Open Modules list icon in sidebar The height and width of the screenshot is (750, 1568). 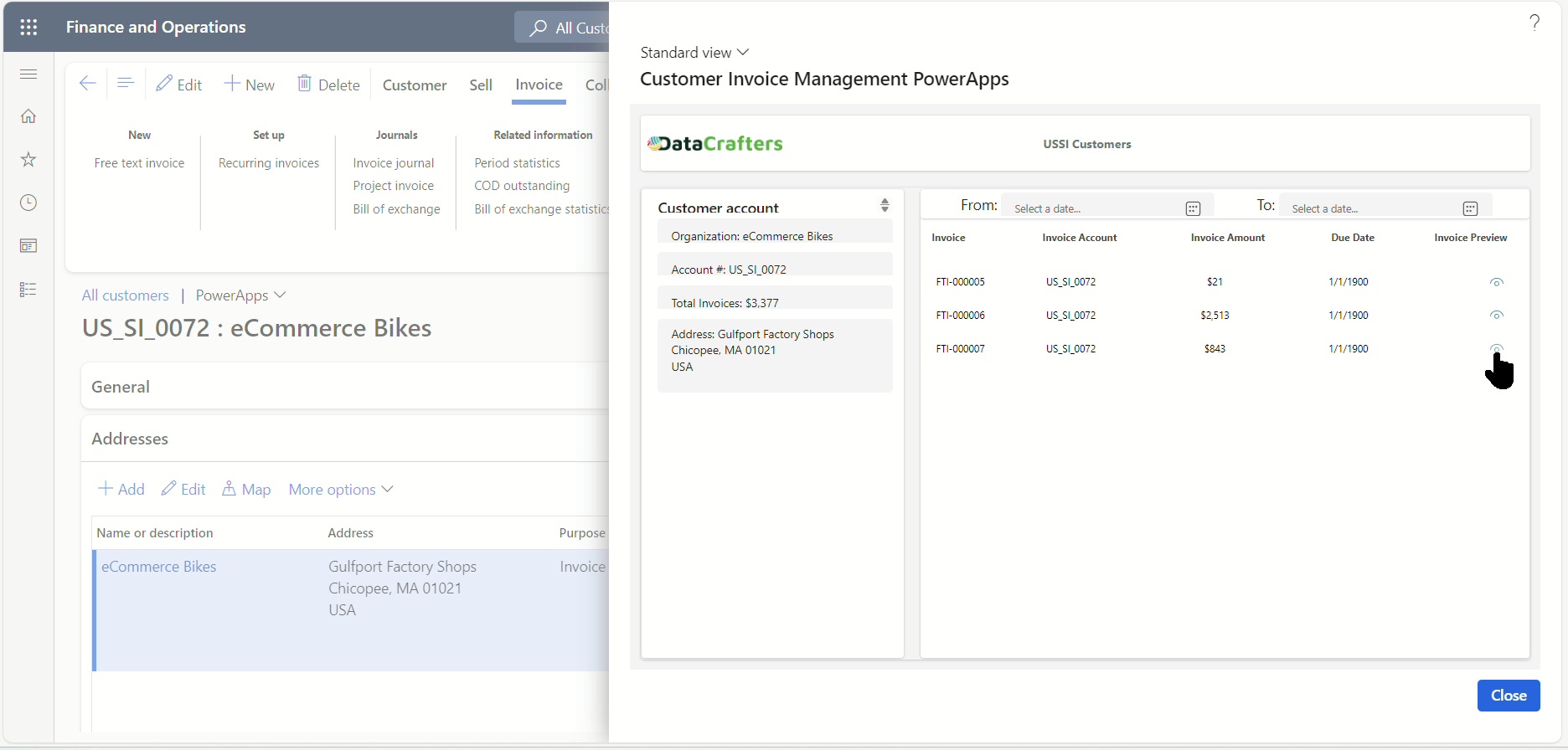[28, 290]
